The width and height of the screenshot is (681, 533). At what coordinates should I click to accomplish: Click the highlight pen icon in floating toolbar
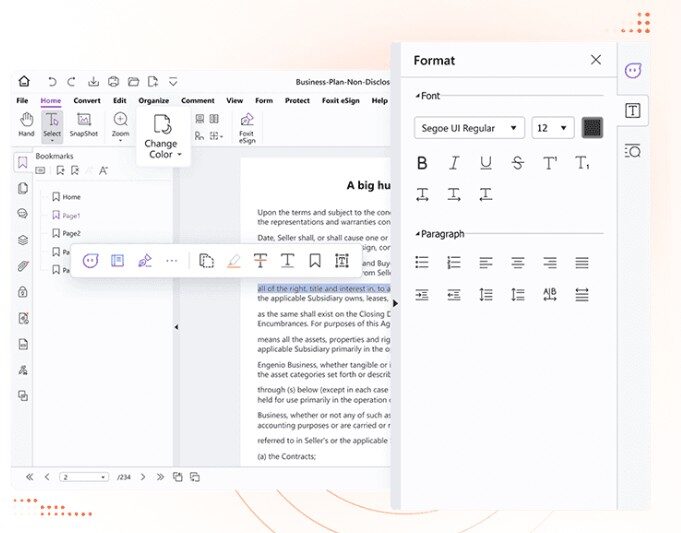(x=233, y=261)
